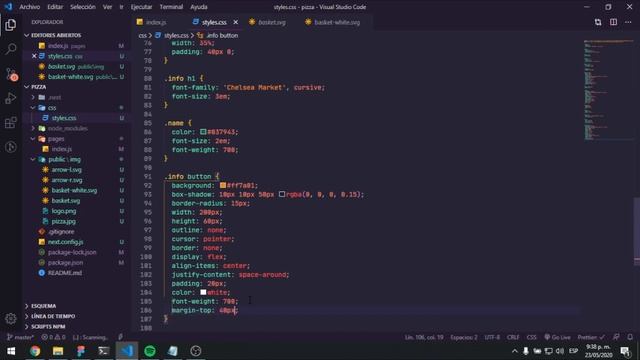Open package.json in file tree
The height and width of the screenshot is (360, 640).
tap(65, 262)
